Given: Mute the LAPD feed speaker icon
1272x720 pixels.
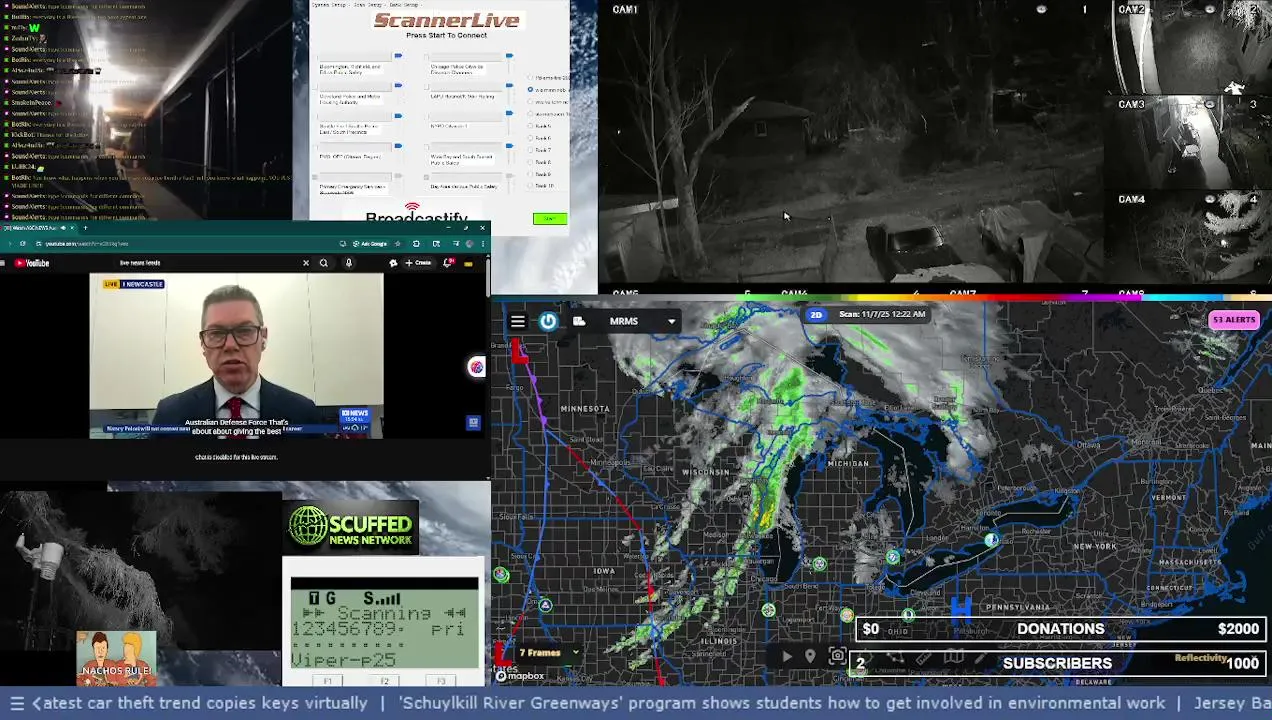Looking at the screenshot, I should [x=509, y=85].
